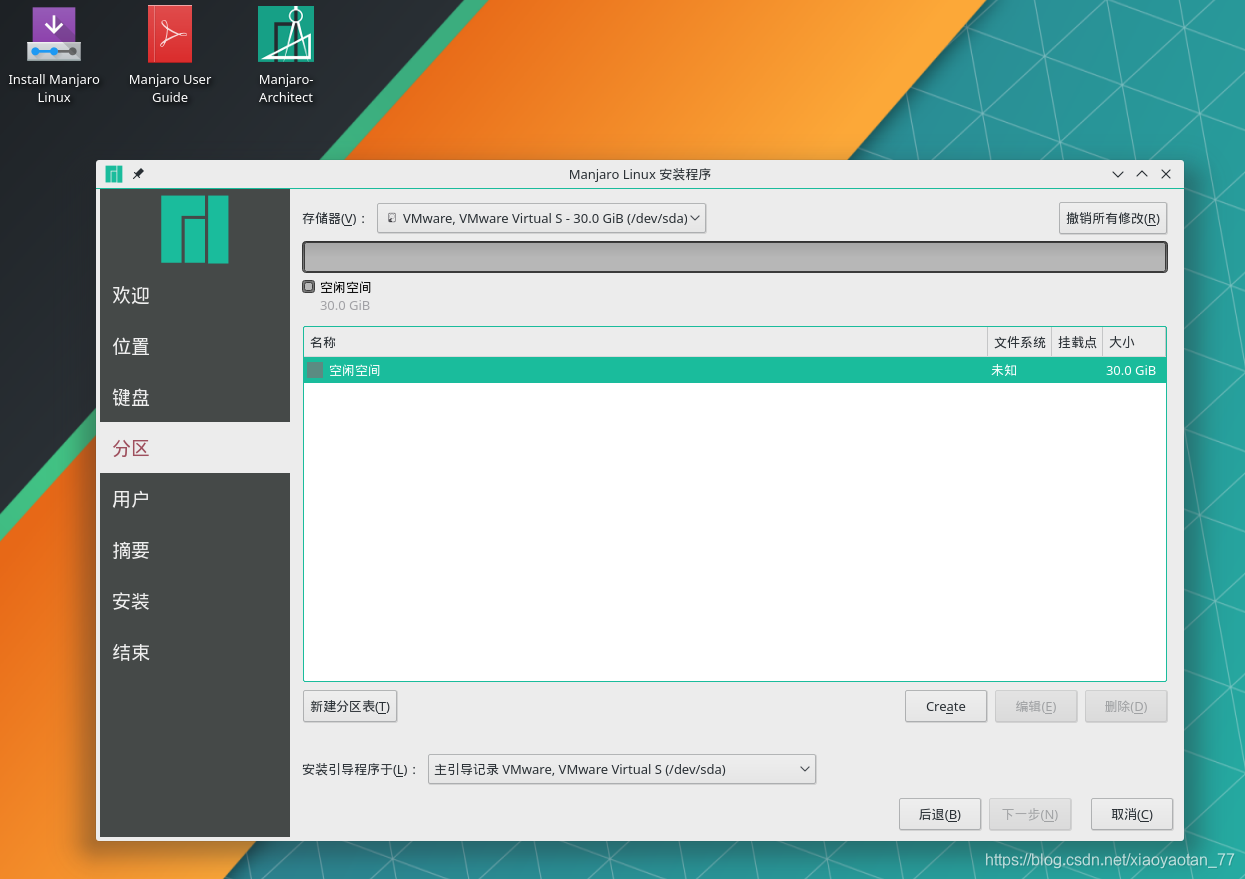Click the Create partition button
Screen dimensions: 1245x879
[x=946, y=706]
